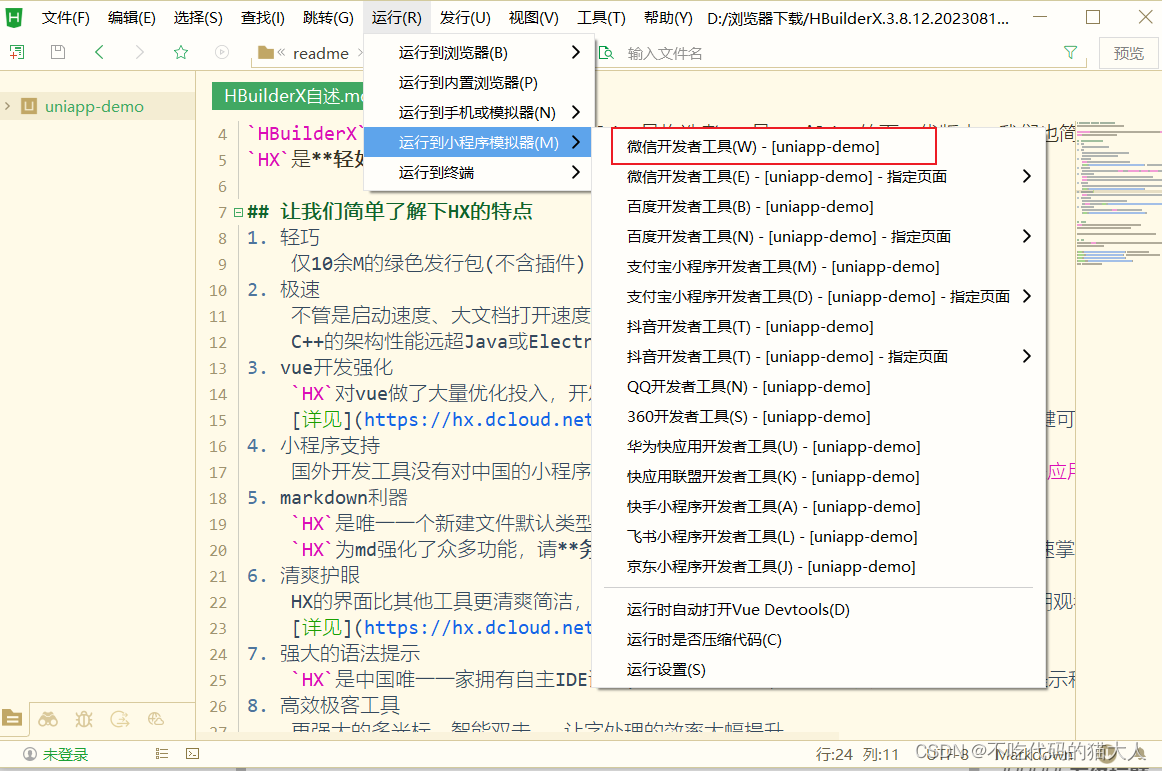Image resolution: width=1162 pixels, height=771 pixels.
Task: Save the current file with the disk icon
Action: [x=57, y=51]
